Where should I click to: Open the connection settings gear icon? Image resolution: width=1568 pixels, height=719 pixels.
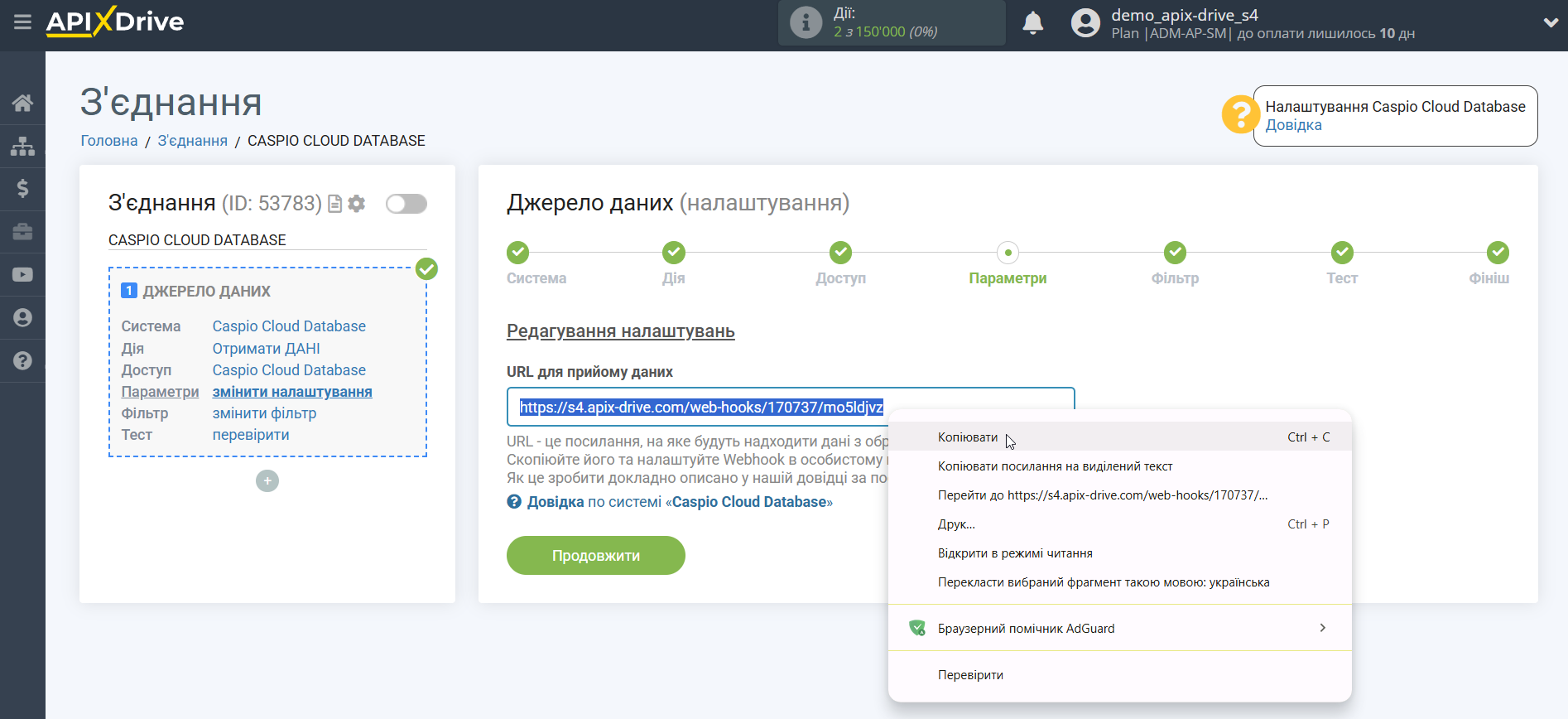click(x=357, y=204)
